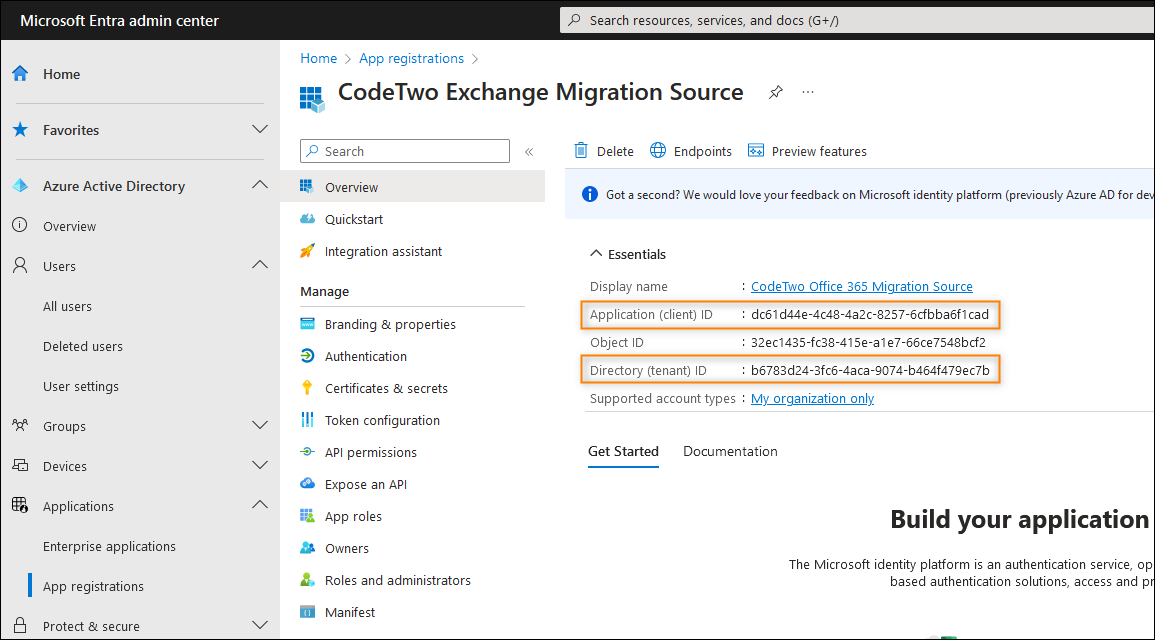This screenshot has width=1155, height=640.
Task: Click the Delete button label
Action: (615, 151)
